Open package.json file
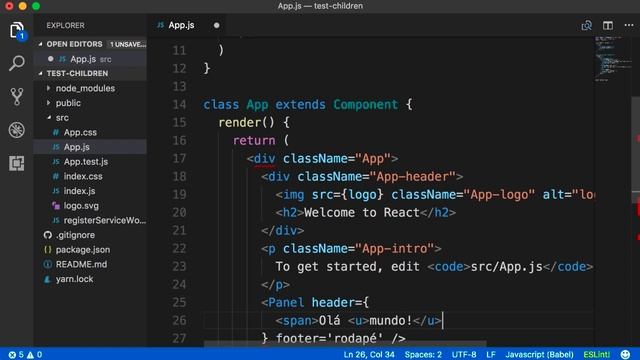This screenshot has width=640, height=360. coord(83,250)
